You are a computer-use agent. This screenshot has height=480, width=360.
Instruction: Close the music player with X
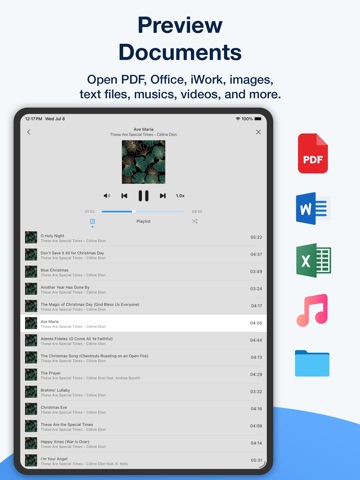click(x=258, y=132)
